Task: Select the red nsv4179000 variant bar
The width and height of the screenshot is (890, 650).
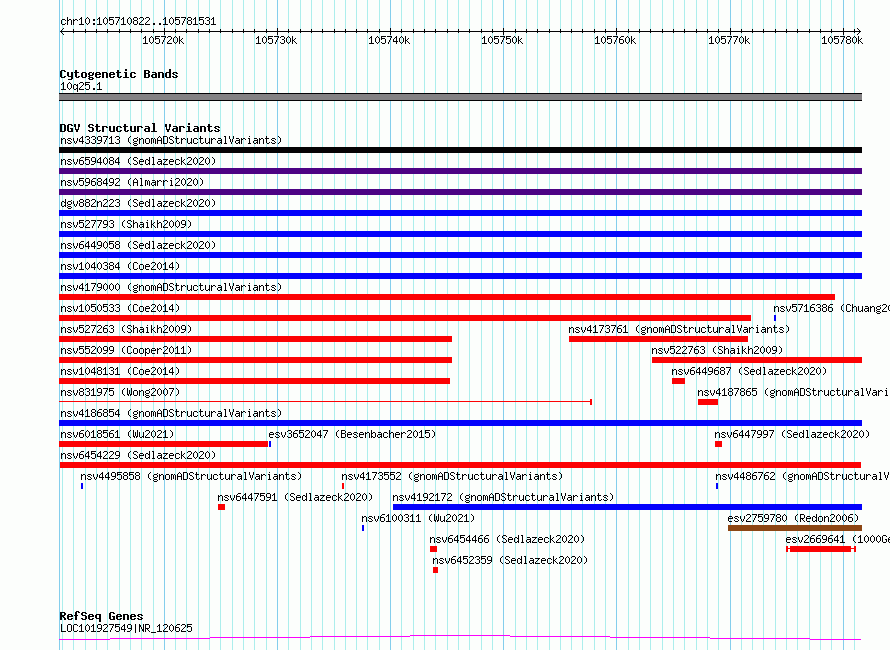Action: click(447, 297)
